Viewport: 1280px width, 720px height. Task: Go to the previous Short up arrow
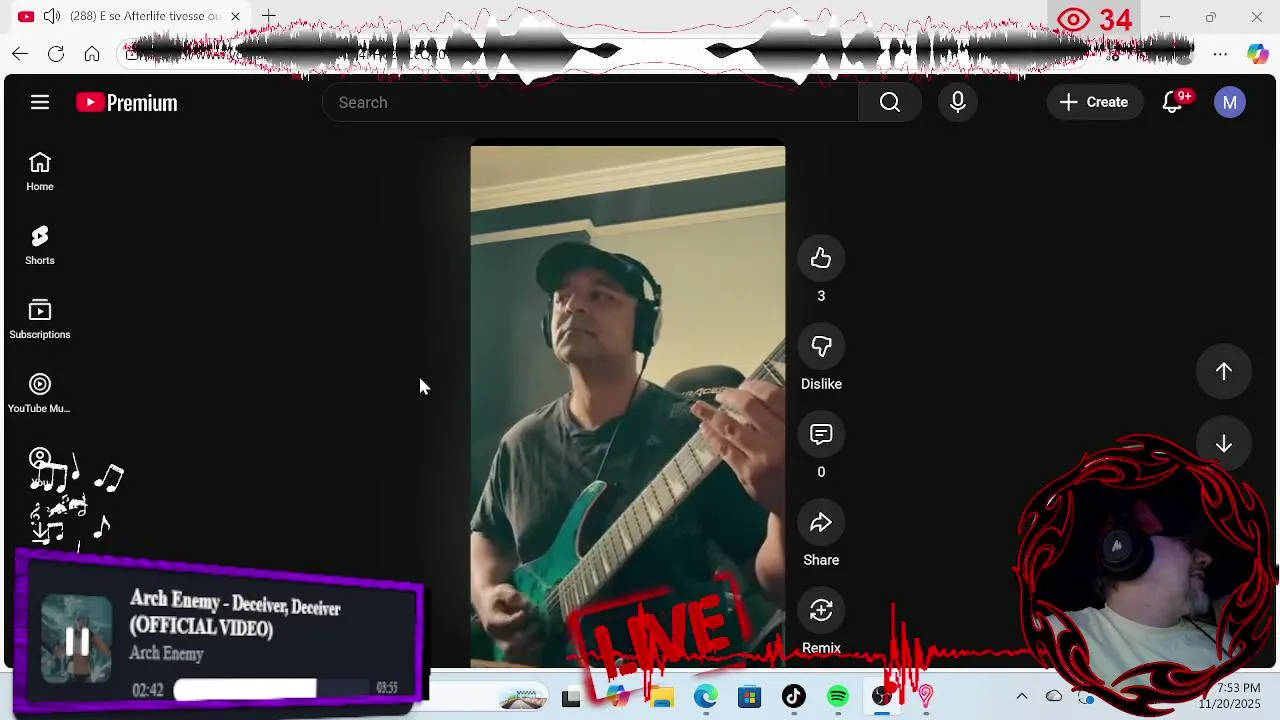[x=1224, y=372]
